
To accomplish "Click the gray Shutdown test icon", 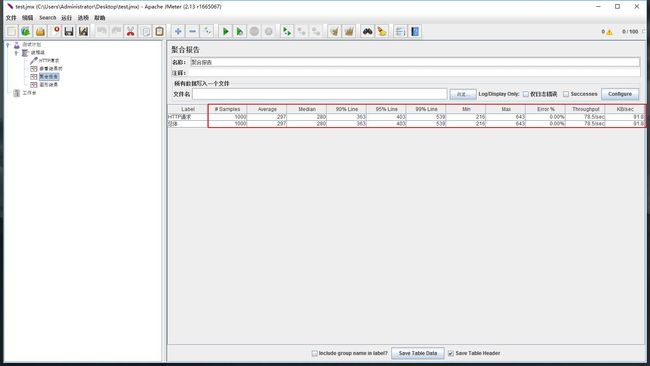I will (269, 32).
